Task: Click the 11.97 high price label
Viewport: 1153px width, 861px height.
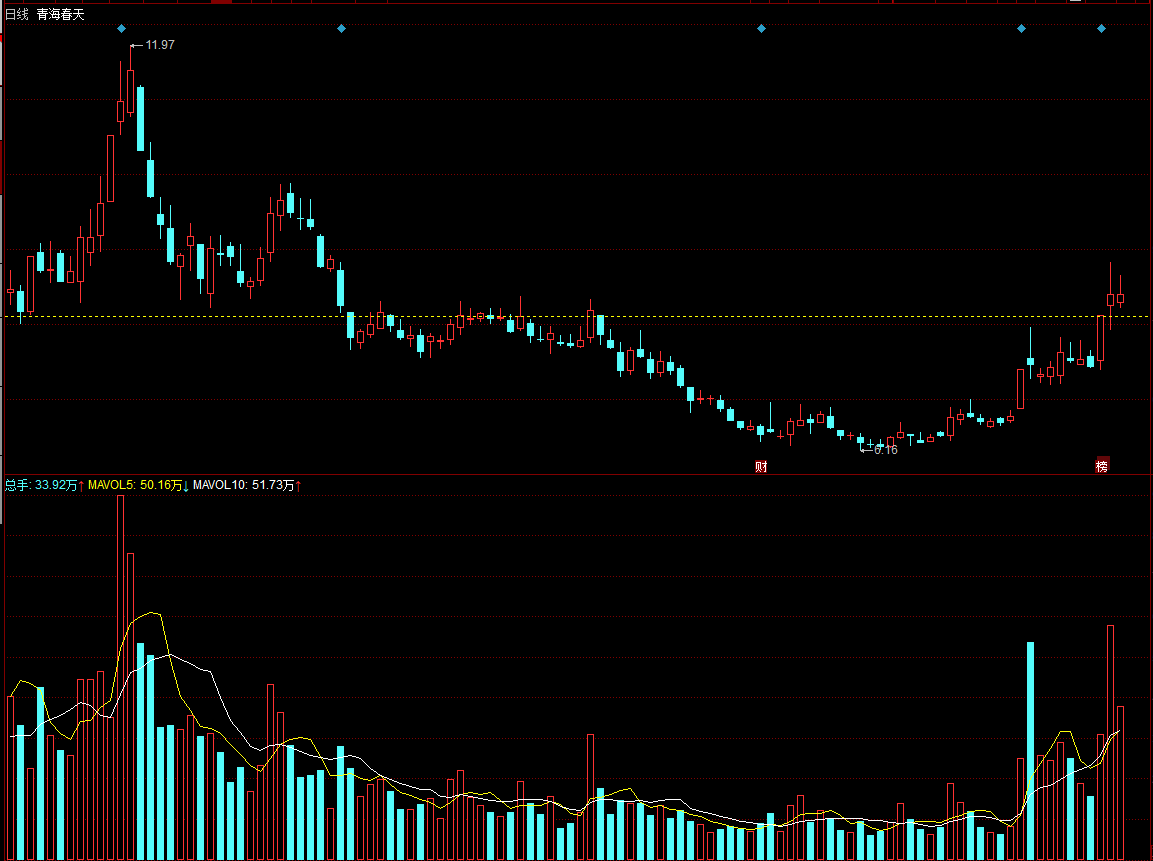Action: (x=160, y=45)
